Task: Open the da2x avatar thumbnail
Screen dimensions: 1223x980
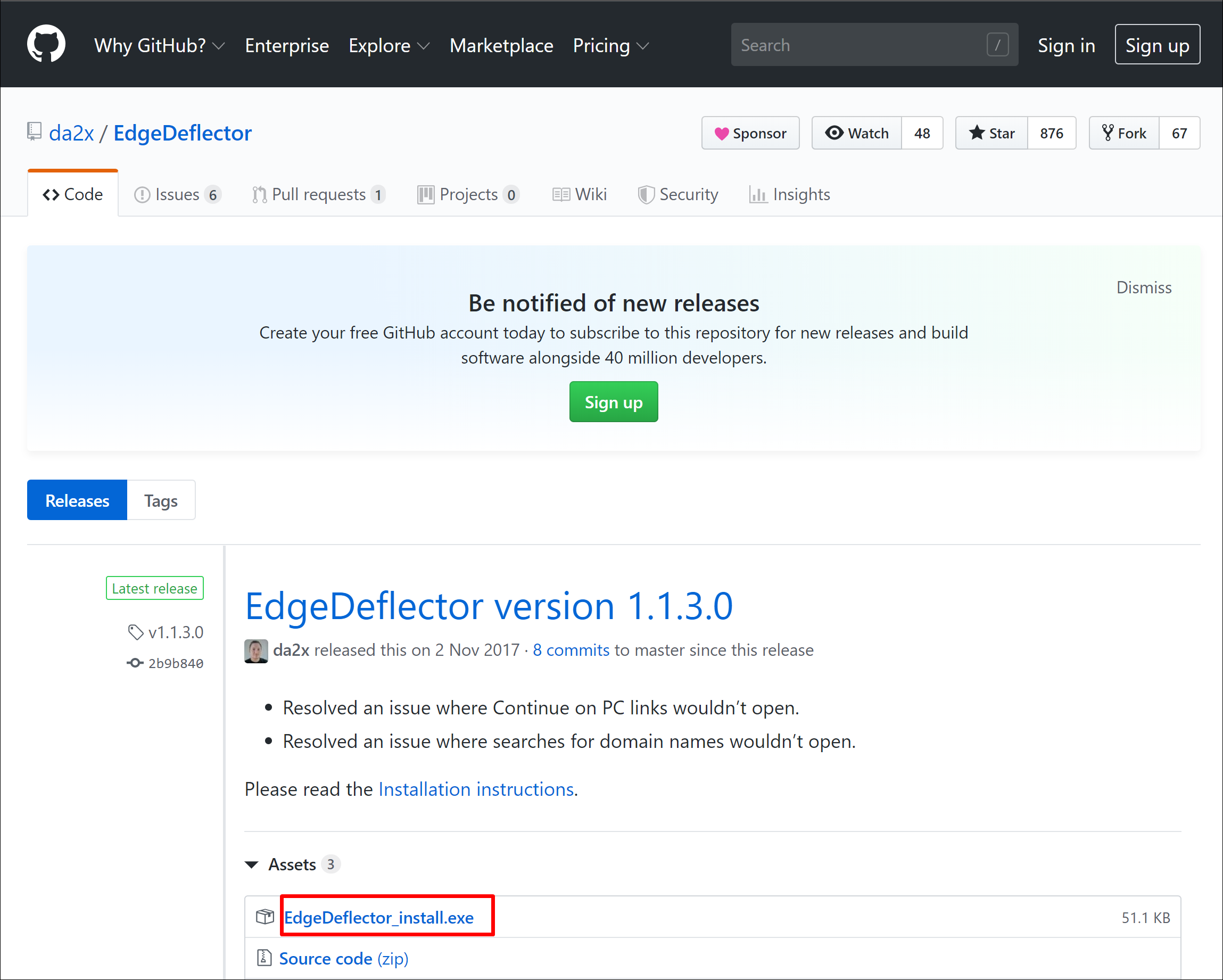Action: 256,650
